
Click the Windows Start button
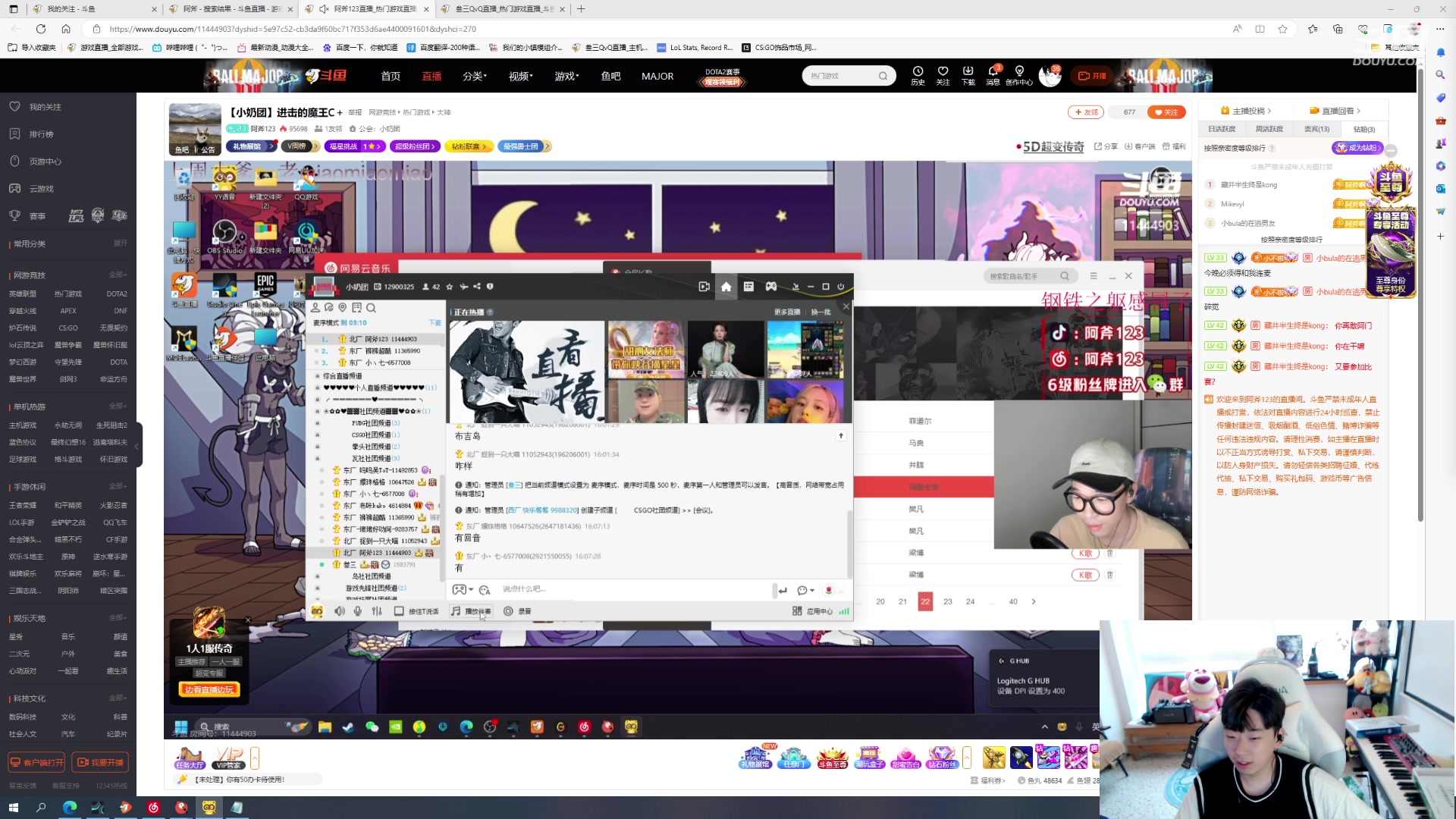(13, 808)
